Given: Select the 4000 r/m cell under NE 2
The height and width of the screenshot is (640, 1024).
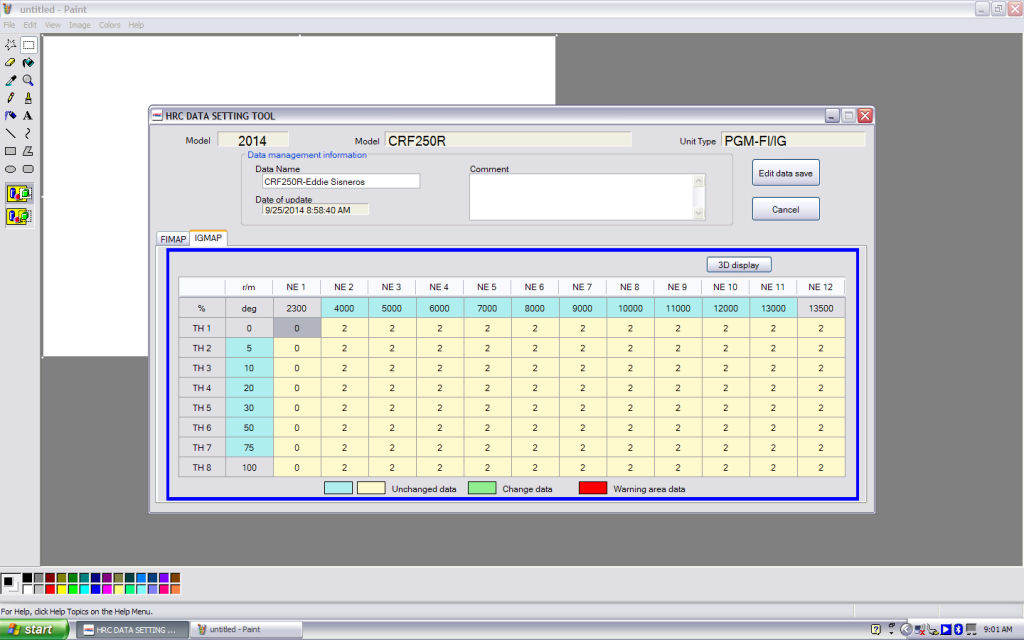Looking at the screenshot, I should [344, 308].
